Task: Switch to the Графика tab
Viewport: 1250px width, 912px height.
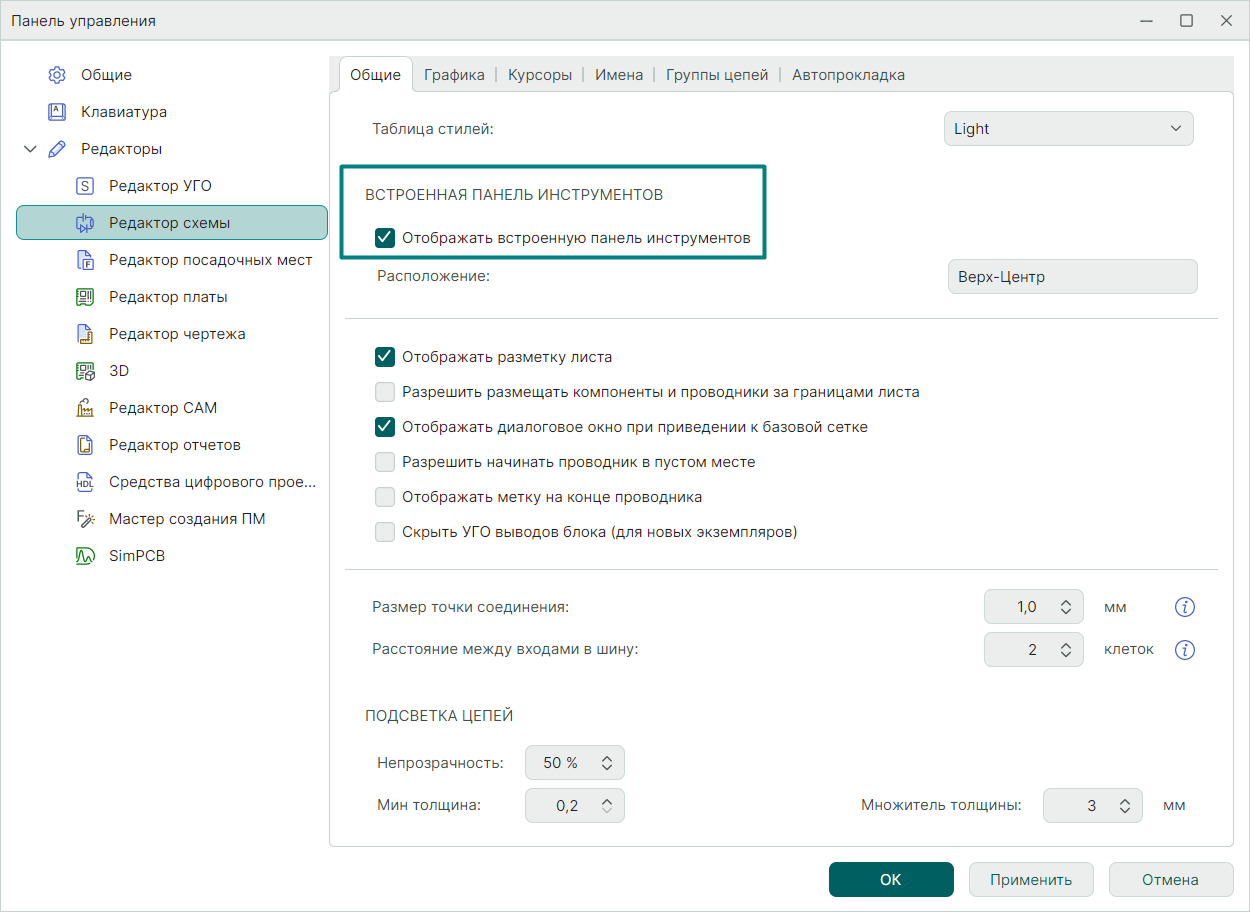Action: coord(454,75)
